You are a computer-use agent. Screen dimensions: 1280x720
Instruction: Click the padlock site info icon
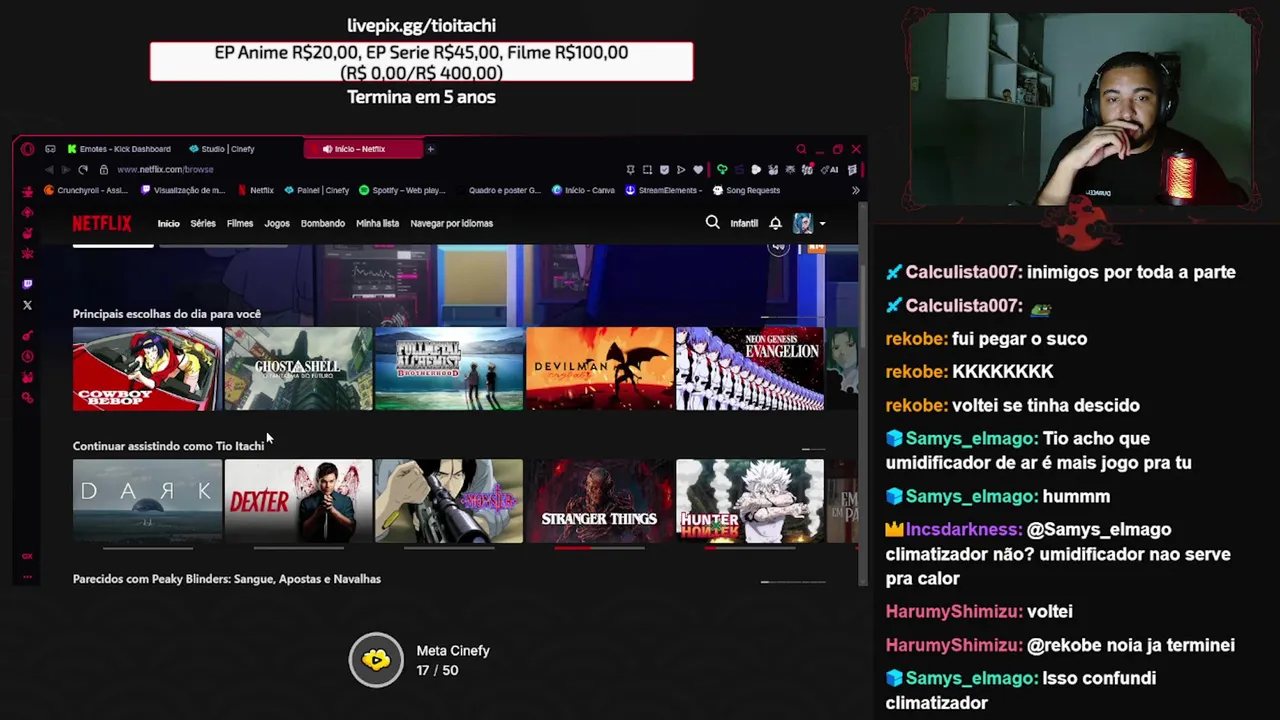103,170
